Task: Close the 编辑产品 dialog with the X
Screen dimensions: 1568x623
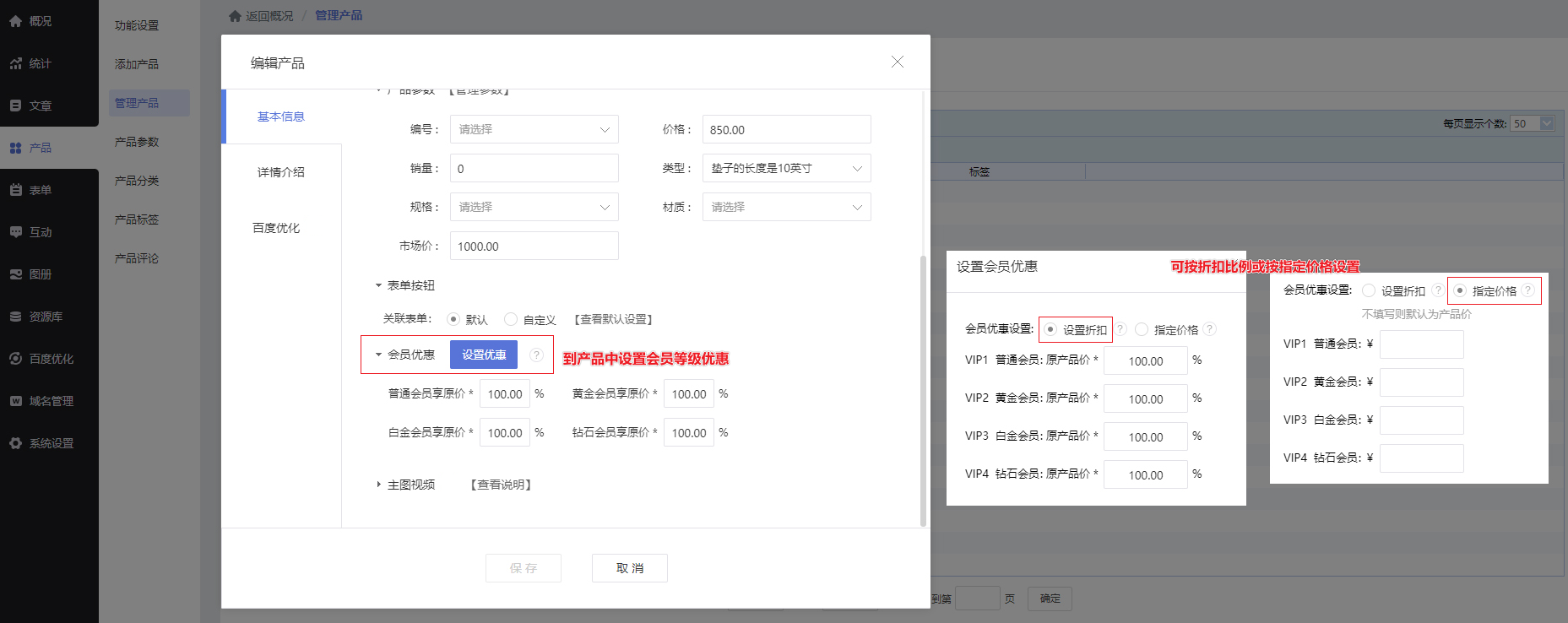Action: pos(898,62)
